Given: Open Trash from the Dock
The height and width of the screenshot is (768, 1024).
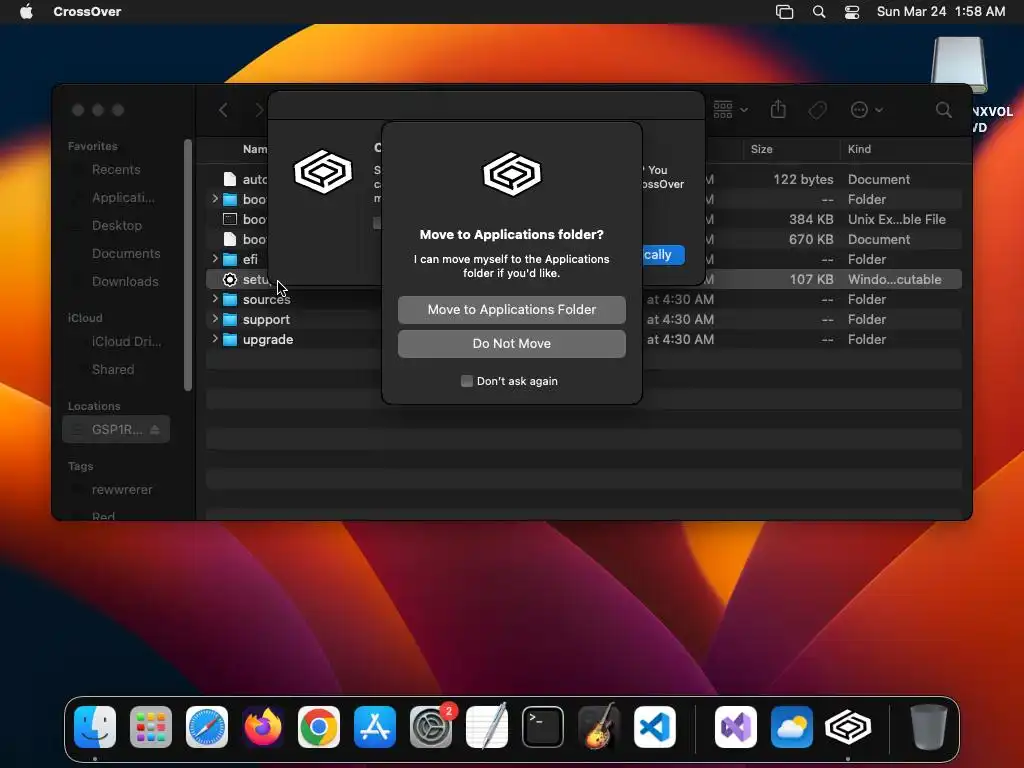Looking at the screenshot, I should 929,727.
